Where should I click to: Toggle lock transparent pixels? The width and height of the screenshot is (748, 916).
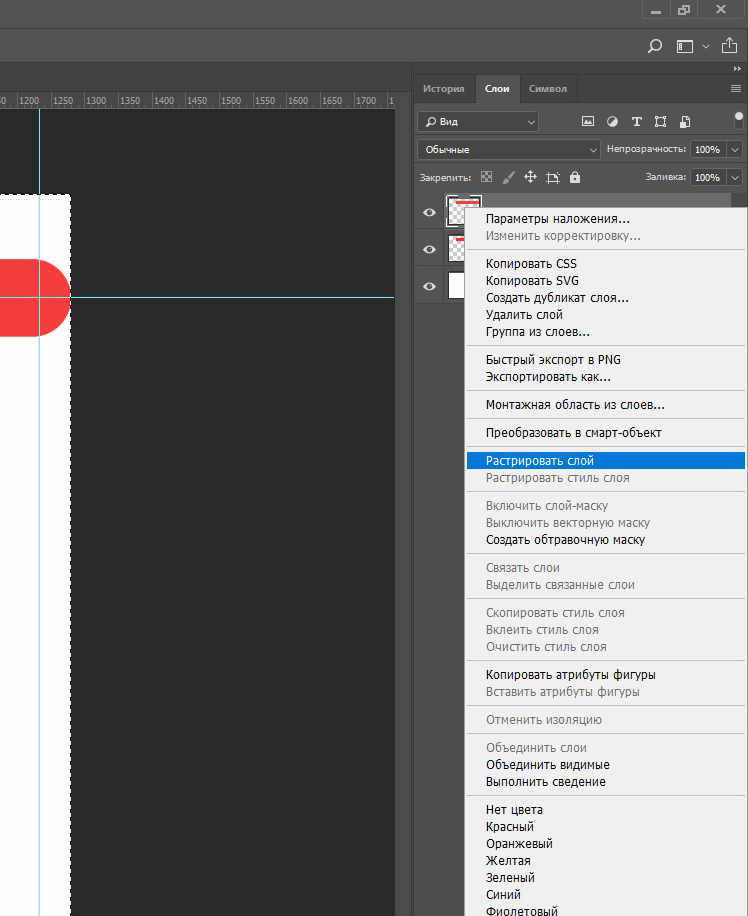tap(487, 177)
